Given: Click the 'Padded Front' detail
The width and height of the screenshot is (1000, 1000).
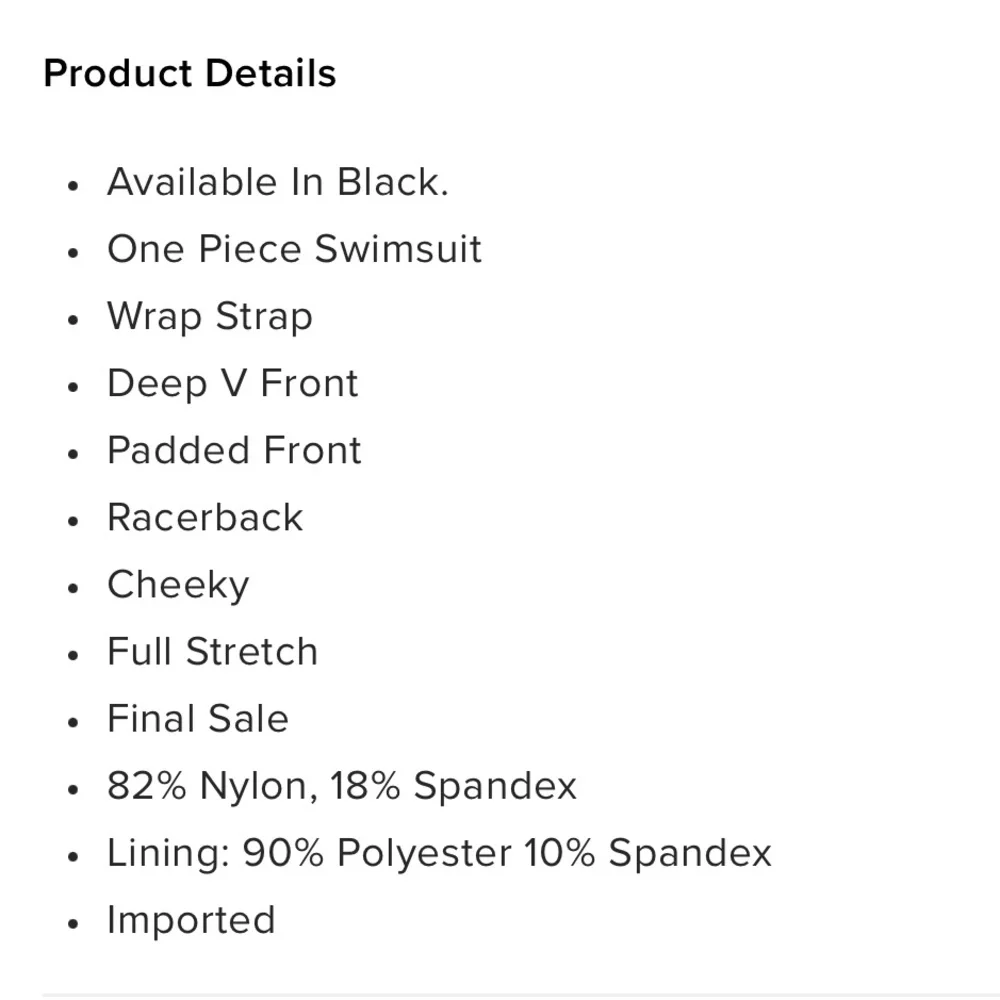Looking at the screenshot, I should [x=234, y=450].
